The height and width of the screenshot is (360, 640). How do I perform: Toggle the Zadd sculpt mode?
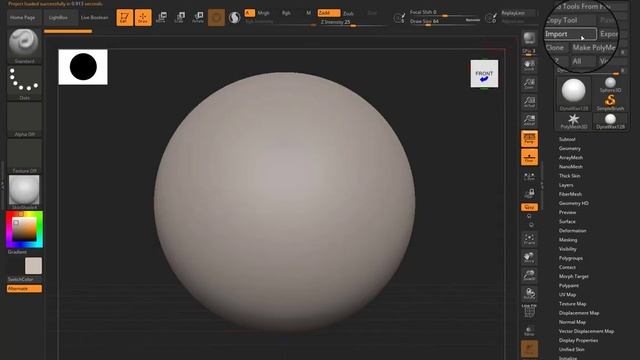tap(329, 13)
